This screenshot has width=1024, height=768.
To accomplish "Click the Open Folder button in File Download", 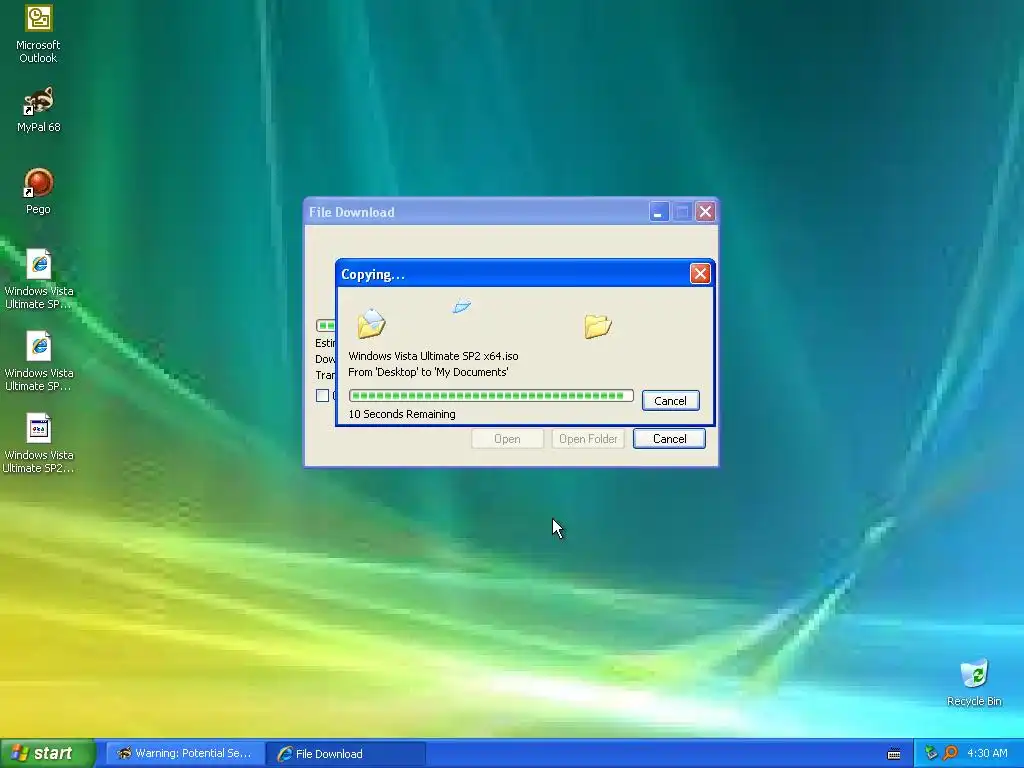I will click(x=588, y=439).
